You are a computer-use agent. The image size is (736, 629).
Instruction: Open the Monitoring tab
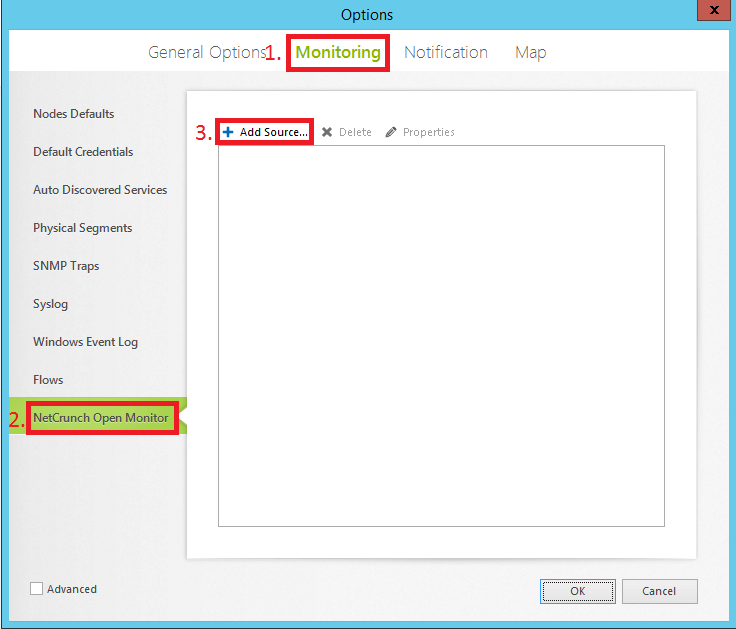337,52
